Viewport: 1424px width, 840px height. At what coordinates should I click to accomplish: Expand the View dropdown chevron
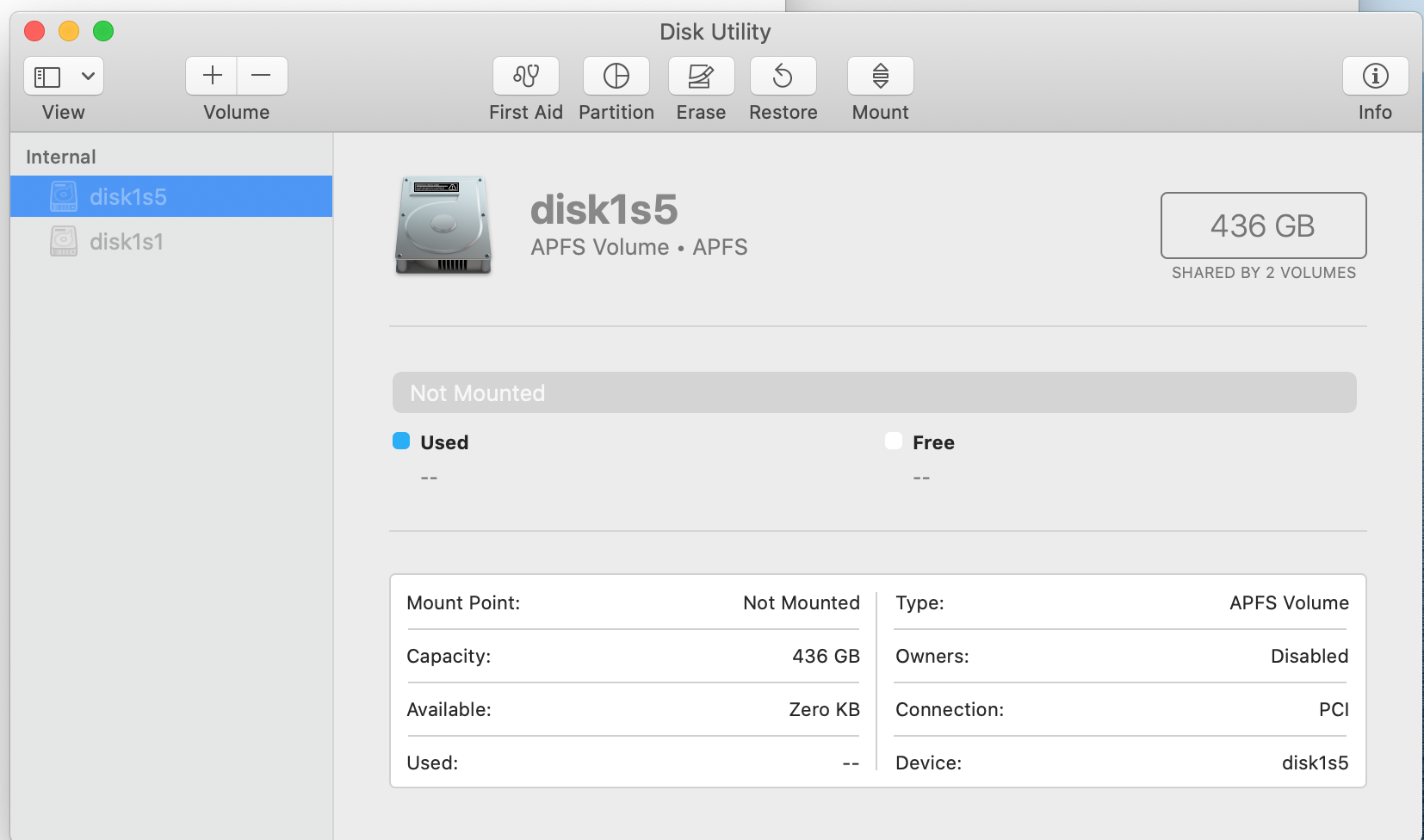pos(88,77)
